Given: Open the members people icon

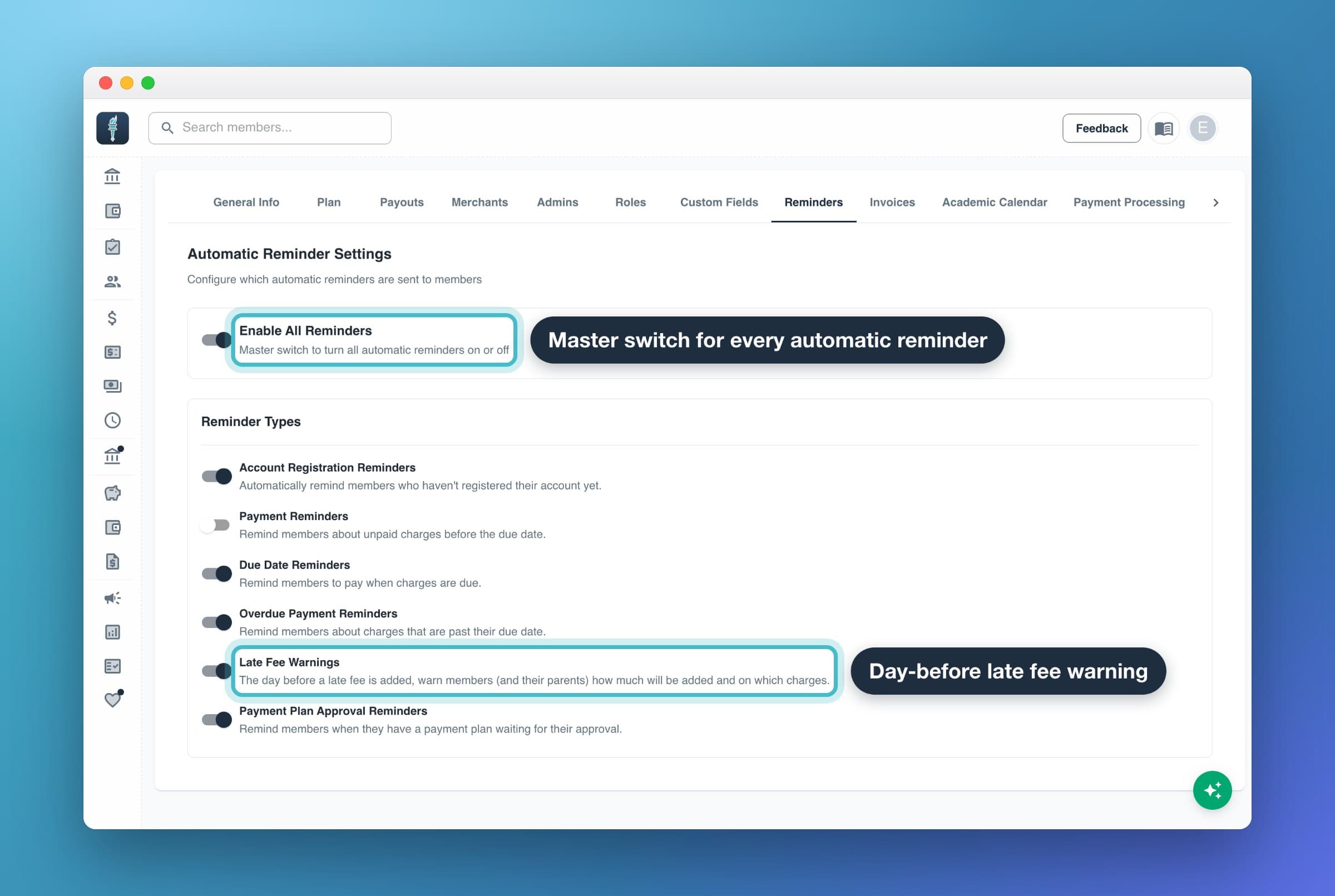Looking at the screenshot, I should coord(112,282).
